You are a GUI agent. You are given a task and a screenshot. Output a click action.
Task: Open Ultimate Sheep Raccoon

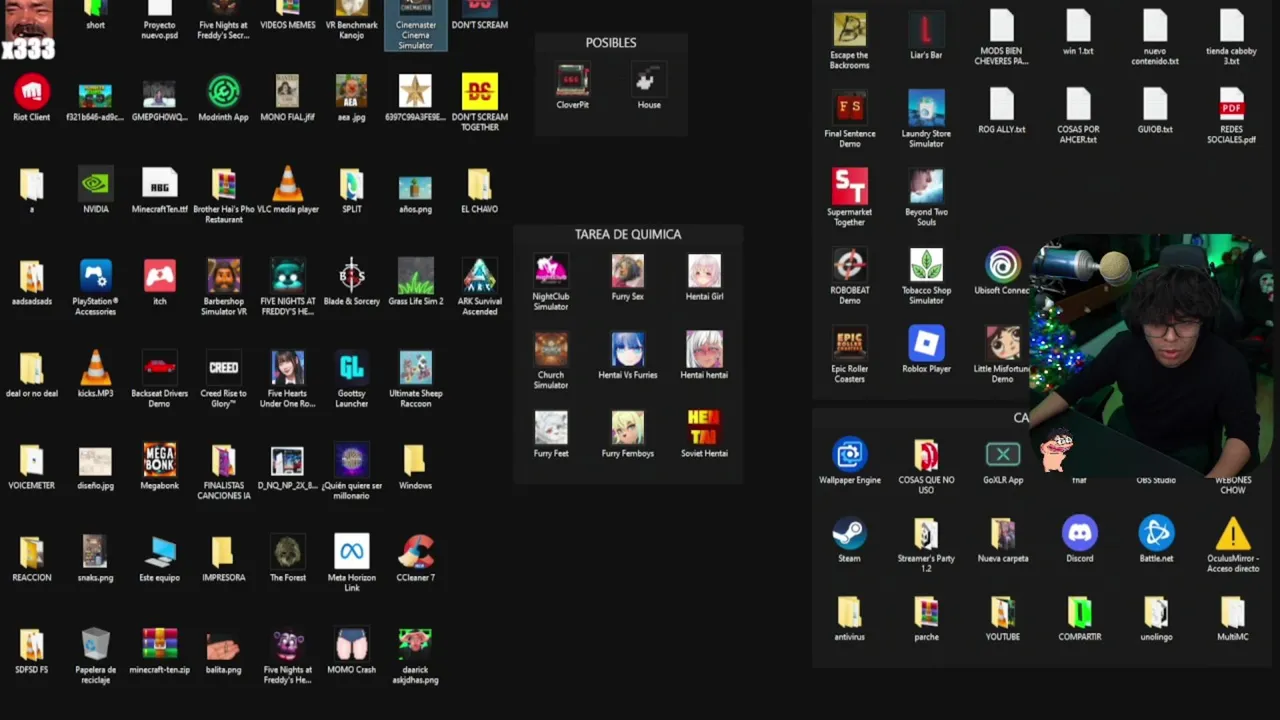415,369
